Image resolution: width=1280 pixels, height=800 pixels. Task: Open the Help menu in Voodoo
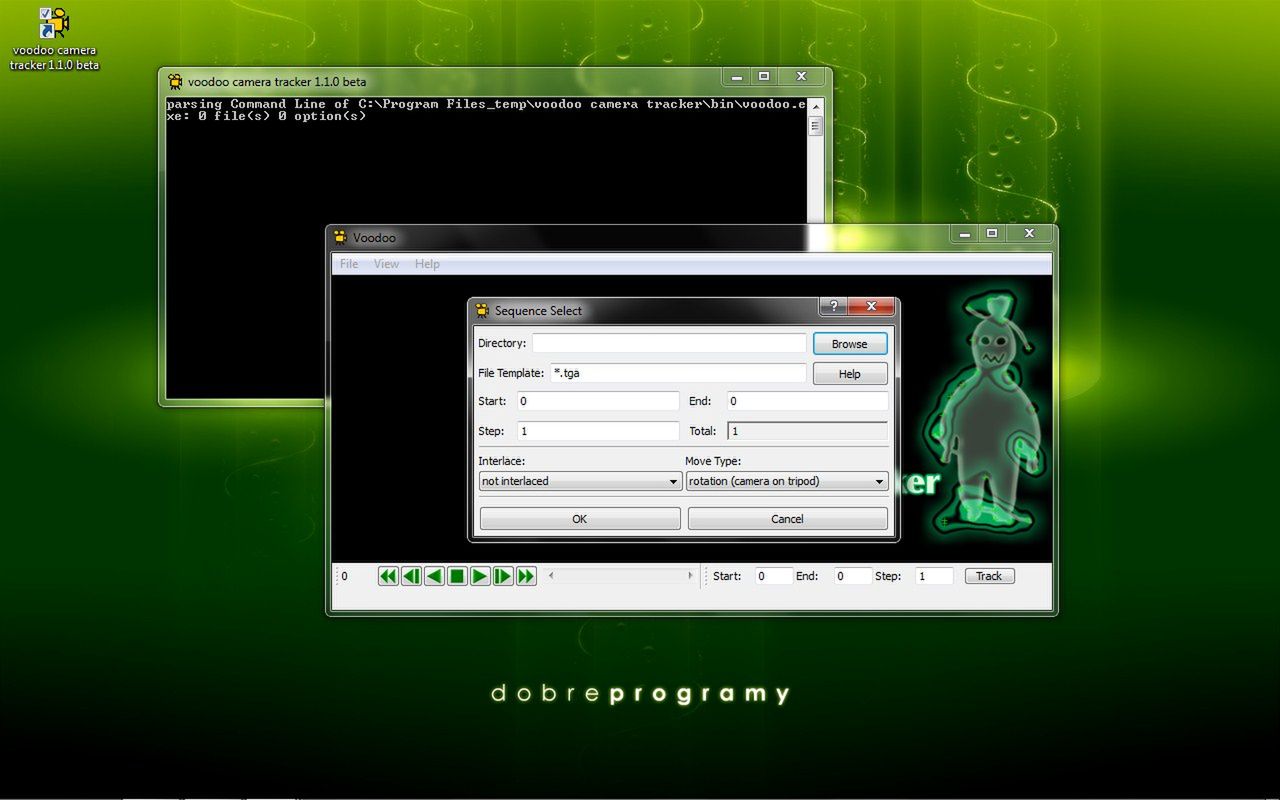click(x=427, y=264)
